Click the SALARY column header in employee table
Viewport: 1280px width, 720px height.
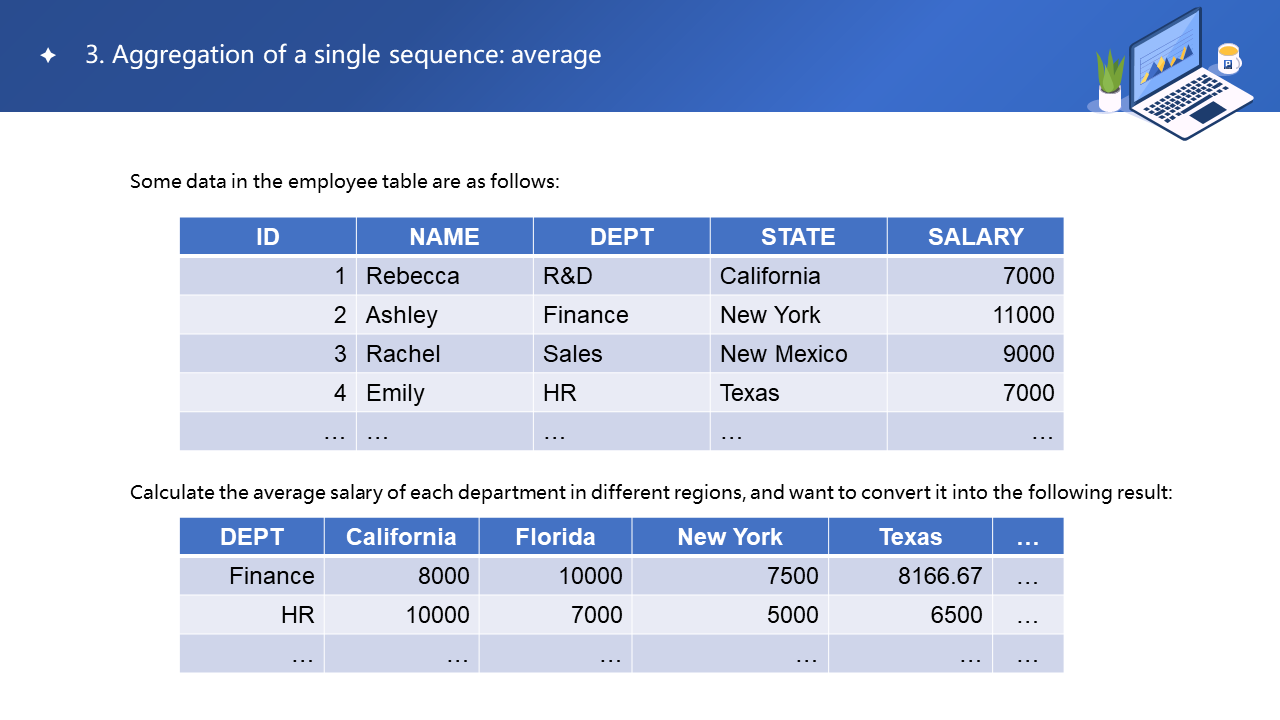(975, 237)
